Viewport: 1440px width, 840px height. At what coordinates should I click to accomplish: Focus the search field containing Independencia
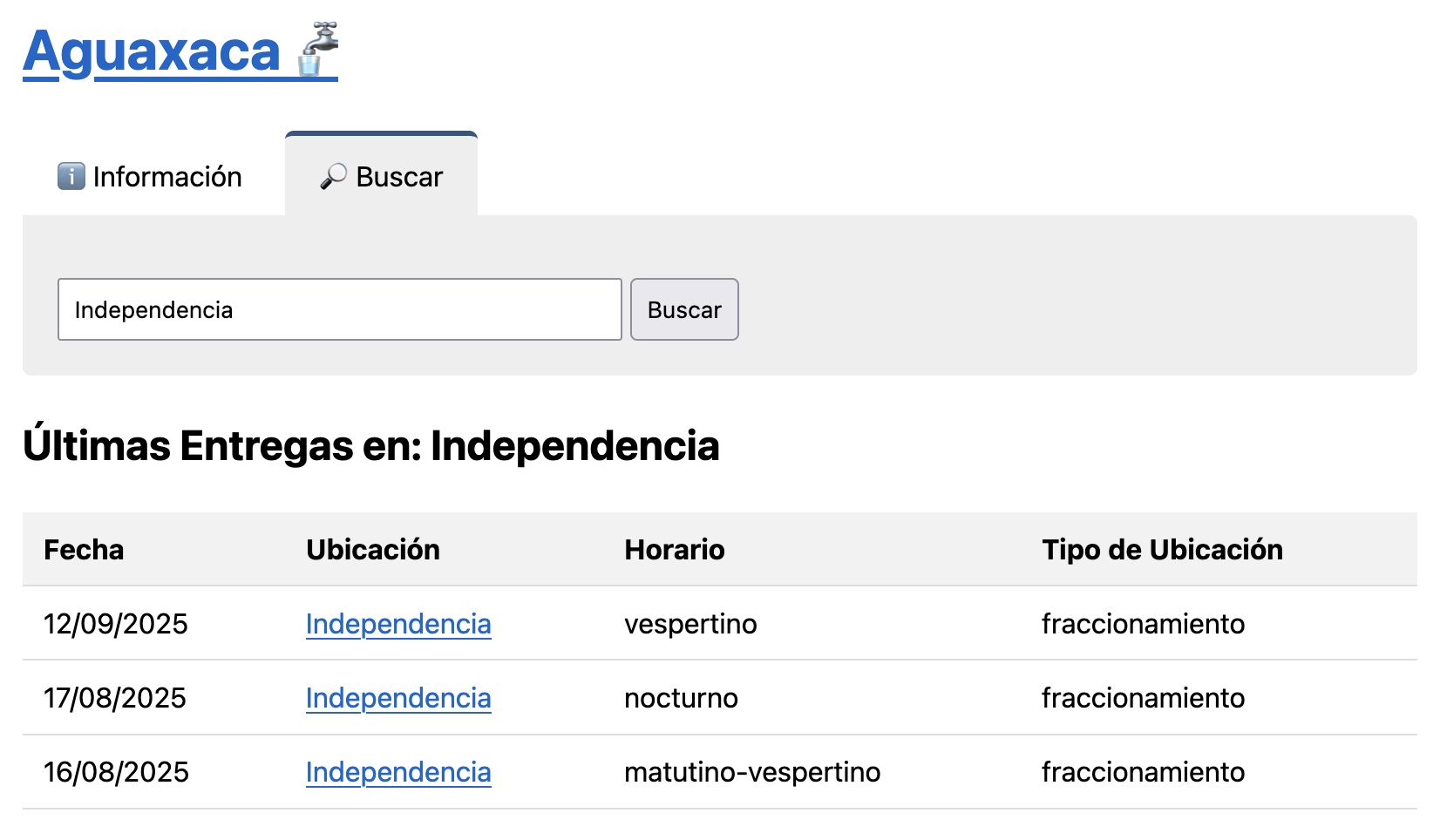[x=339, y=309]
